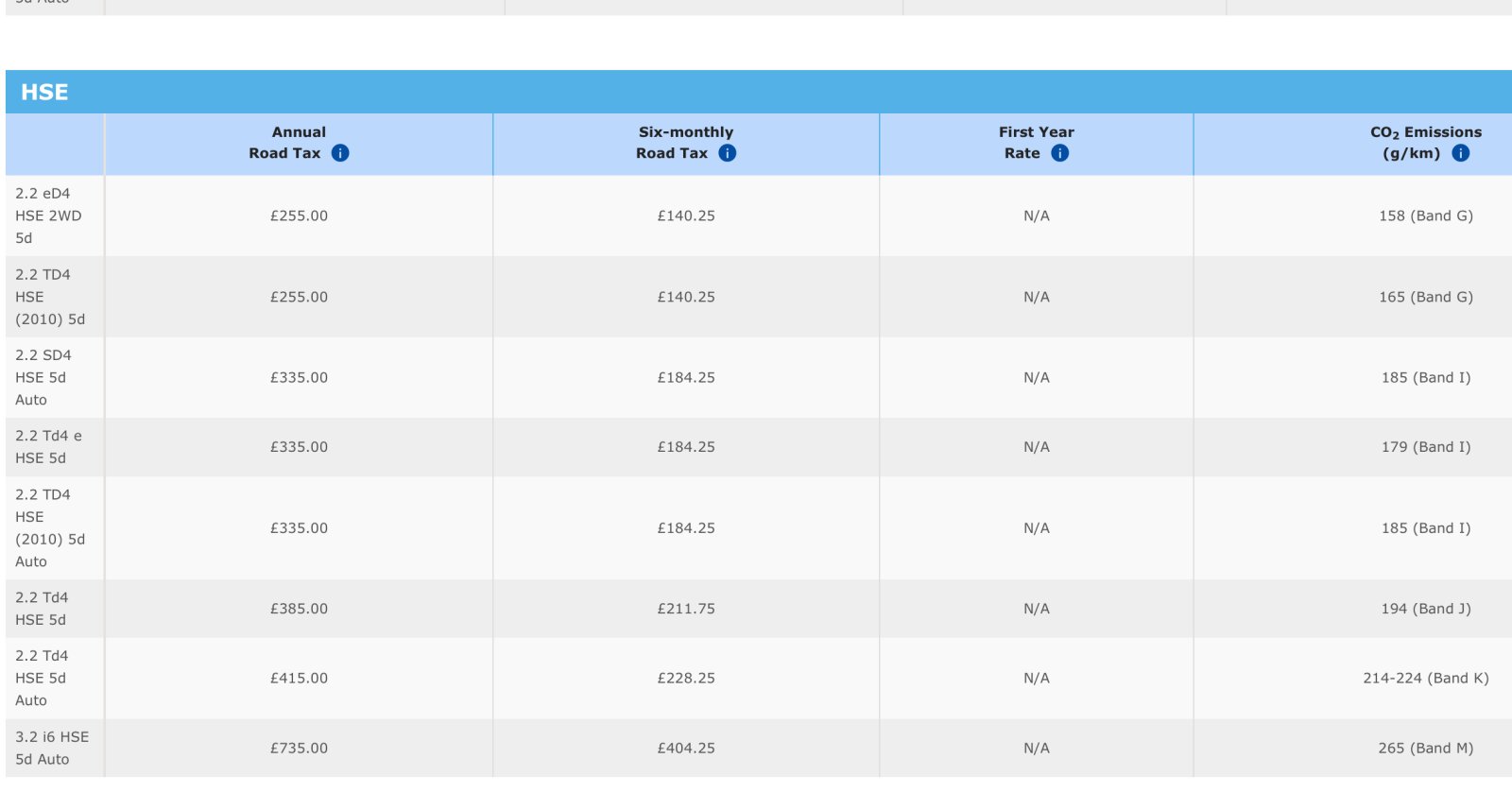This screenshot has width=1512, height=810.
Task: Select the HSE section header
Action: click(759, 92)
